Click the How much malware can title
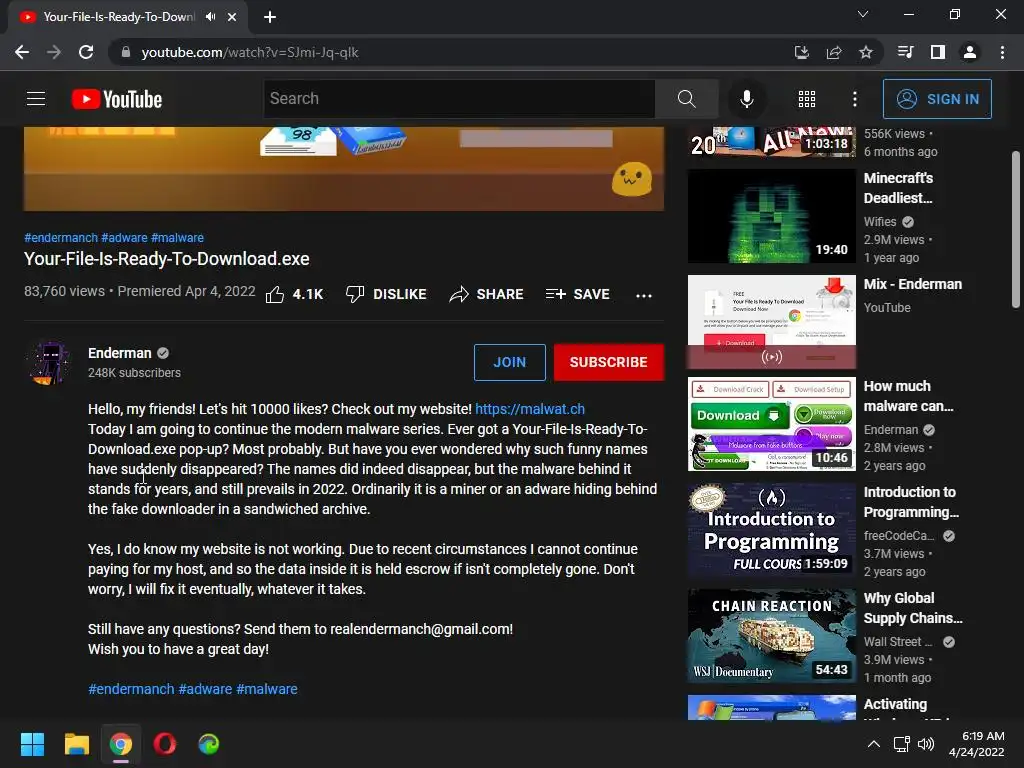1024x768 pixels. (908, 396)
